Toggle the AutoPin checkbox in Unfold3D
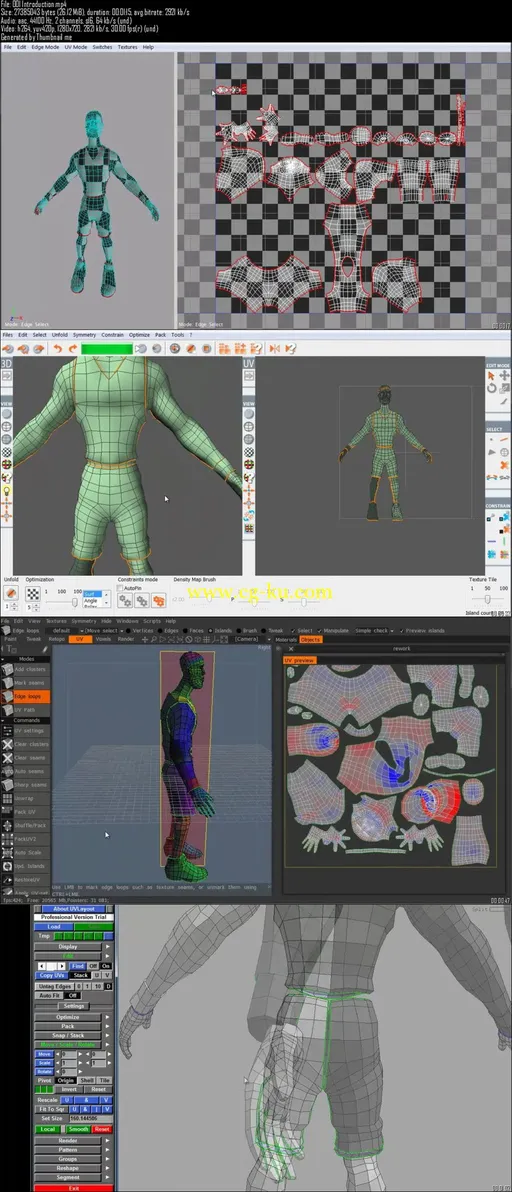The image size is (512, 1192). (121, 588)
